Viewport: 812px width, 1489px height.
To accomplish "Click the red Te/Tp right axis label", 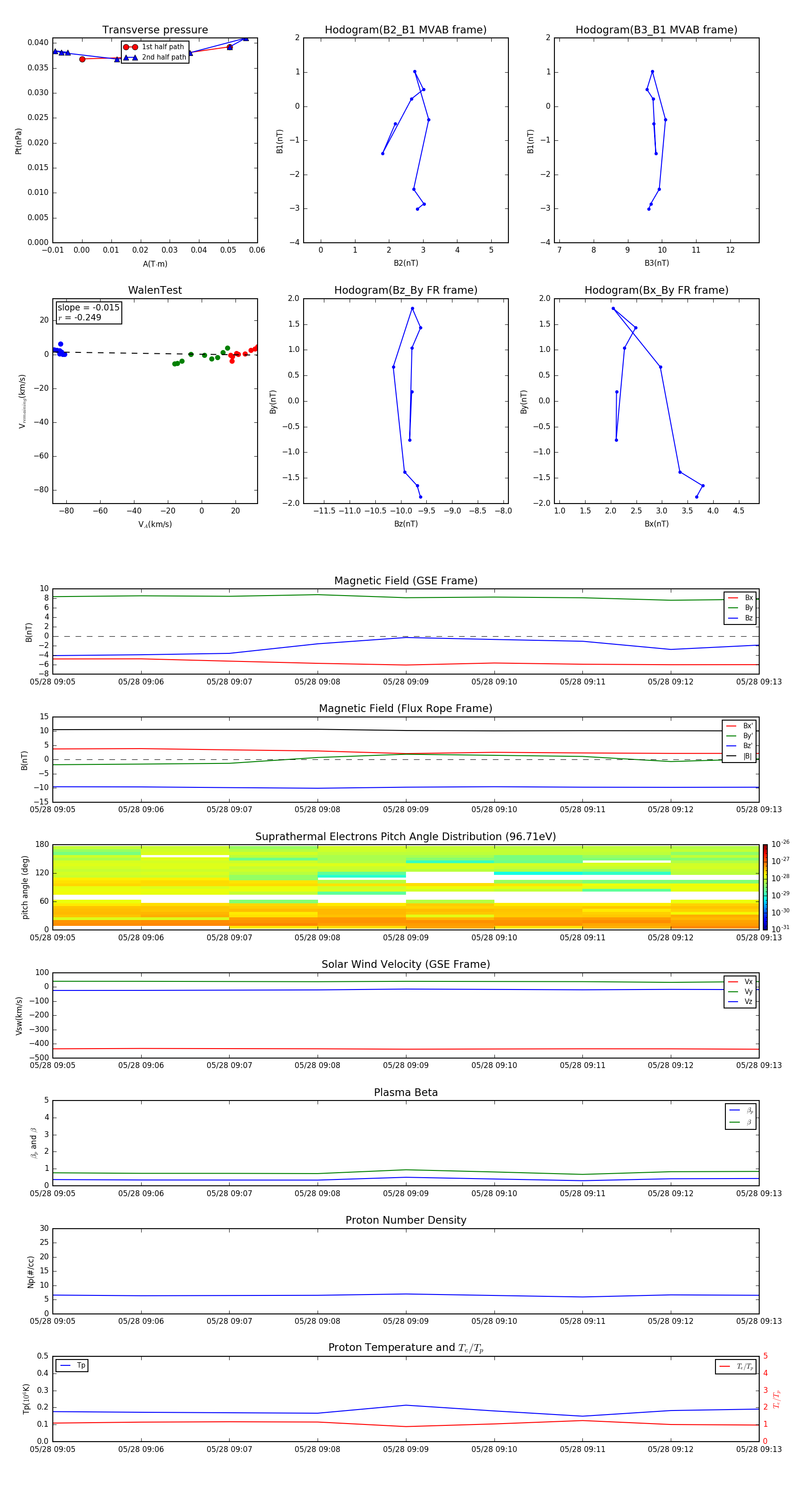I will click(777, 1399).
